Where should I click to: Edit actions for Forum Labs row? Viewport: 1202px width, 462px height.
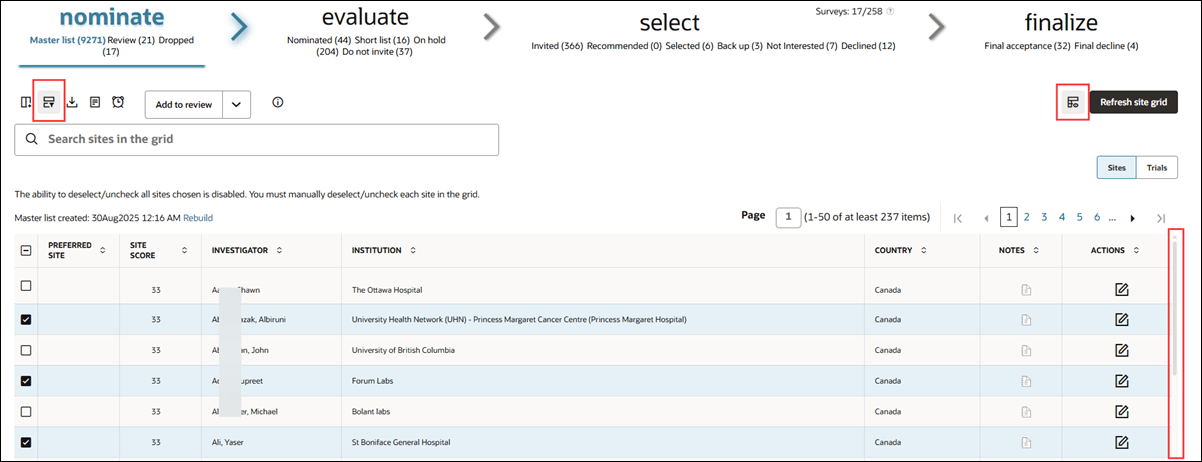1122,381
